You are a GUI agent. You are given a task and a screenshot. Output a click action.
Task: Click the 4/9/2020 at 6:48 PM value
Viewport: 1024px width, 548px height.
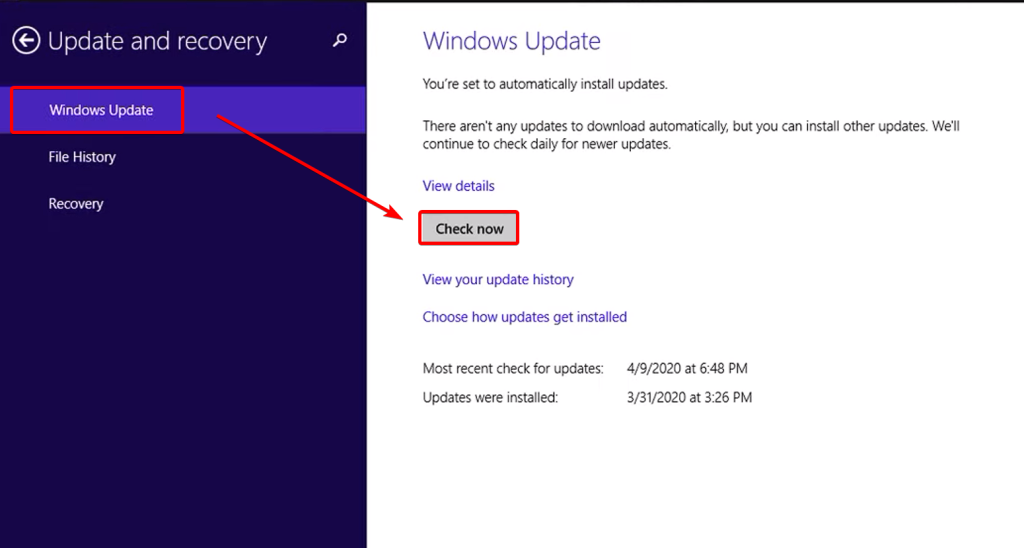(x=687, y=368)
